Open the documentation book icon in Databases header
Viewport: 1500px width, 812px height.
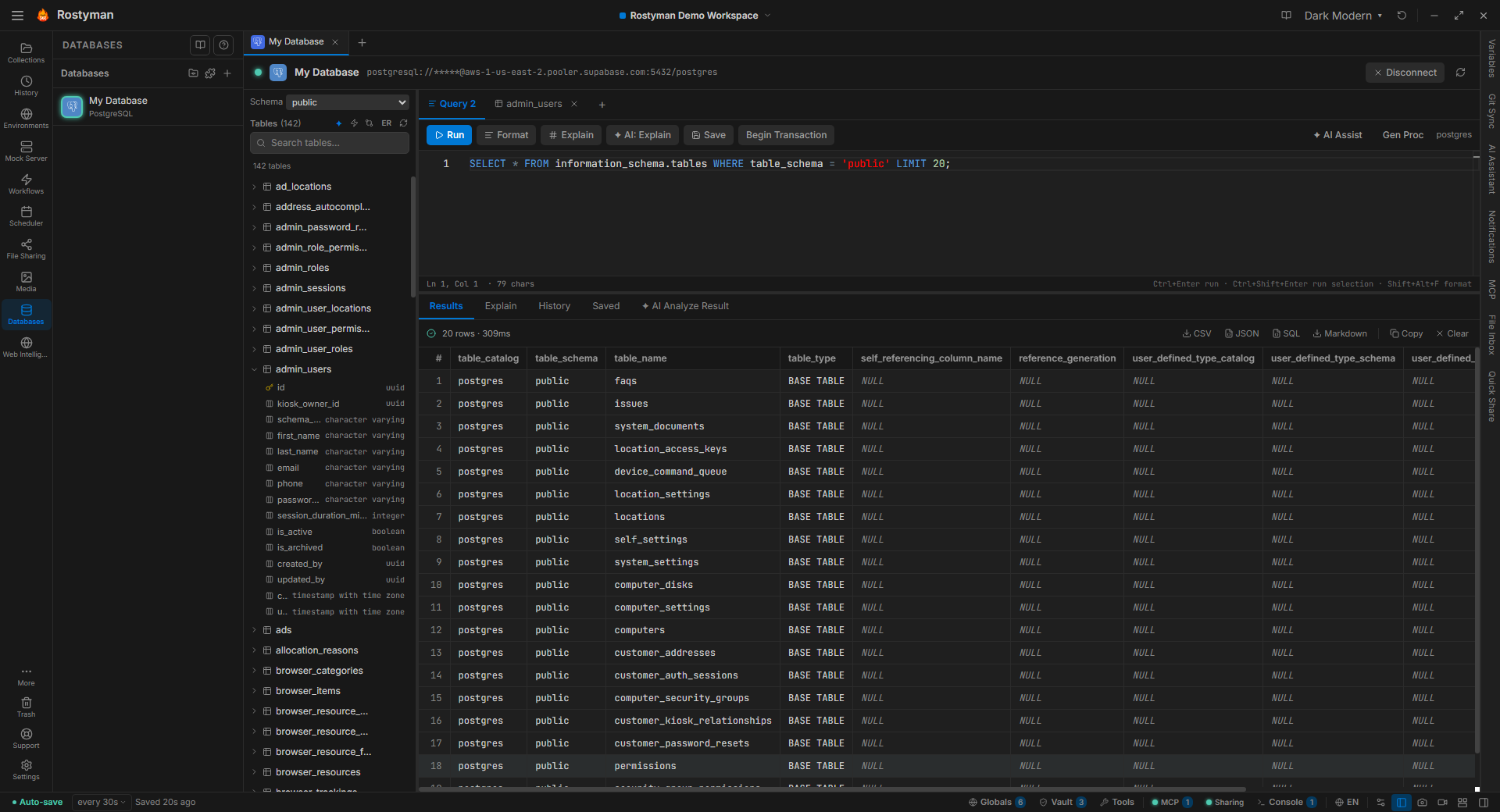point(200,45)
